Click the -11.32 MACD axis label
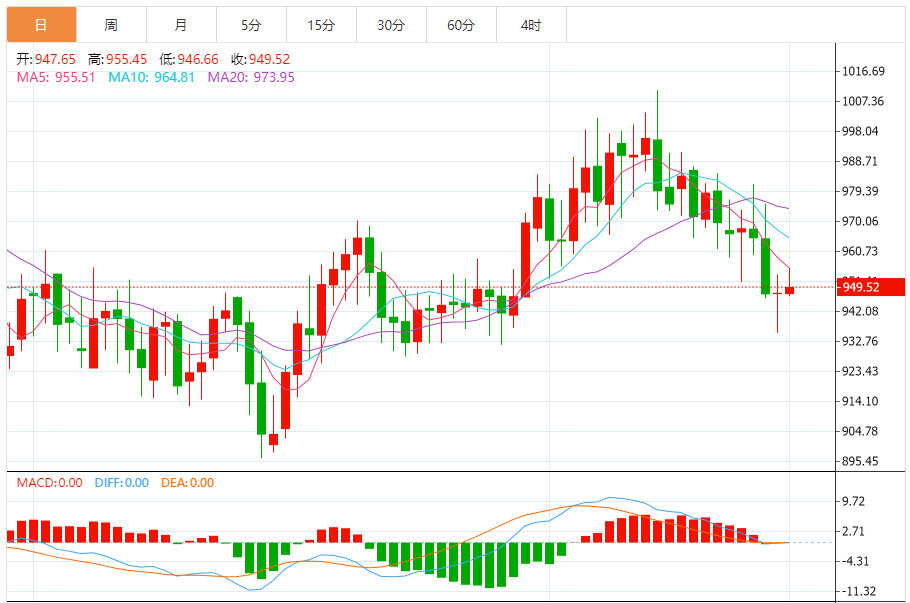Screen dimensions: 910x603 pos(859,591)
